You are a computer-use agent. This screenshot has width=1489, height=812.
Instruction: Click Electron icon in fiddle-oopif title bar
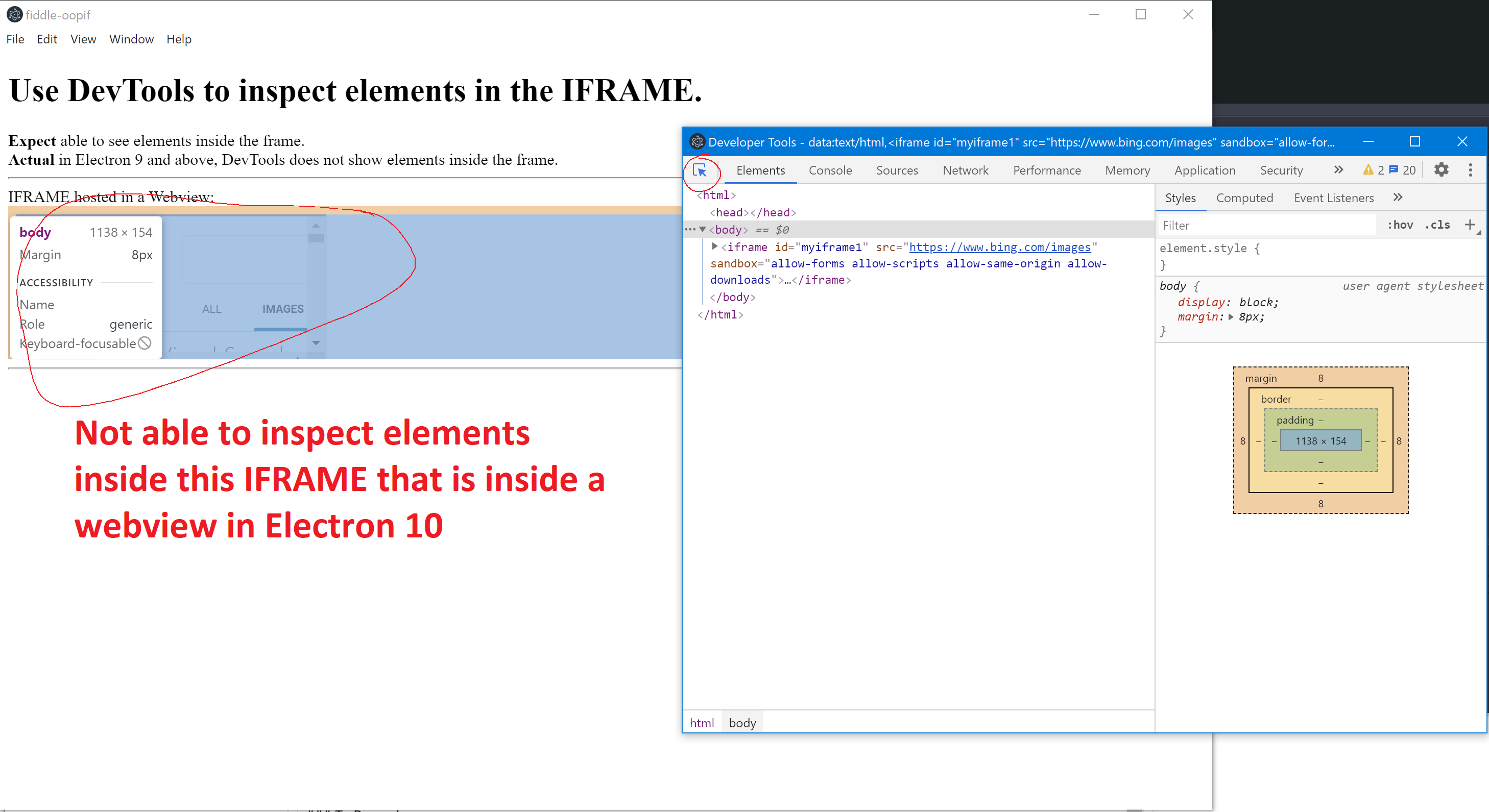(x=14, y=14)
